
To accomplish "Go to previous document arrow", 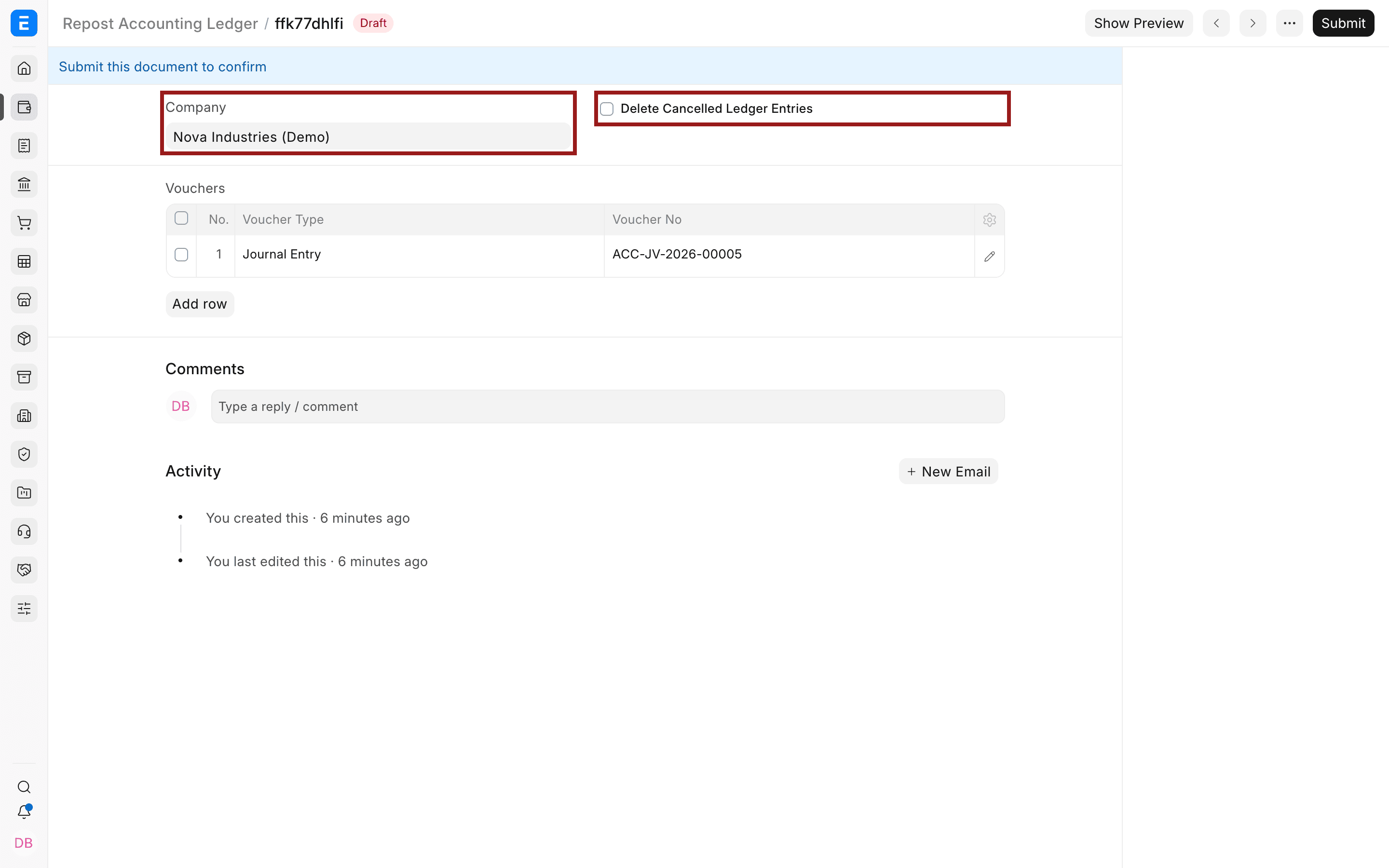I will 1216,23.
